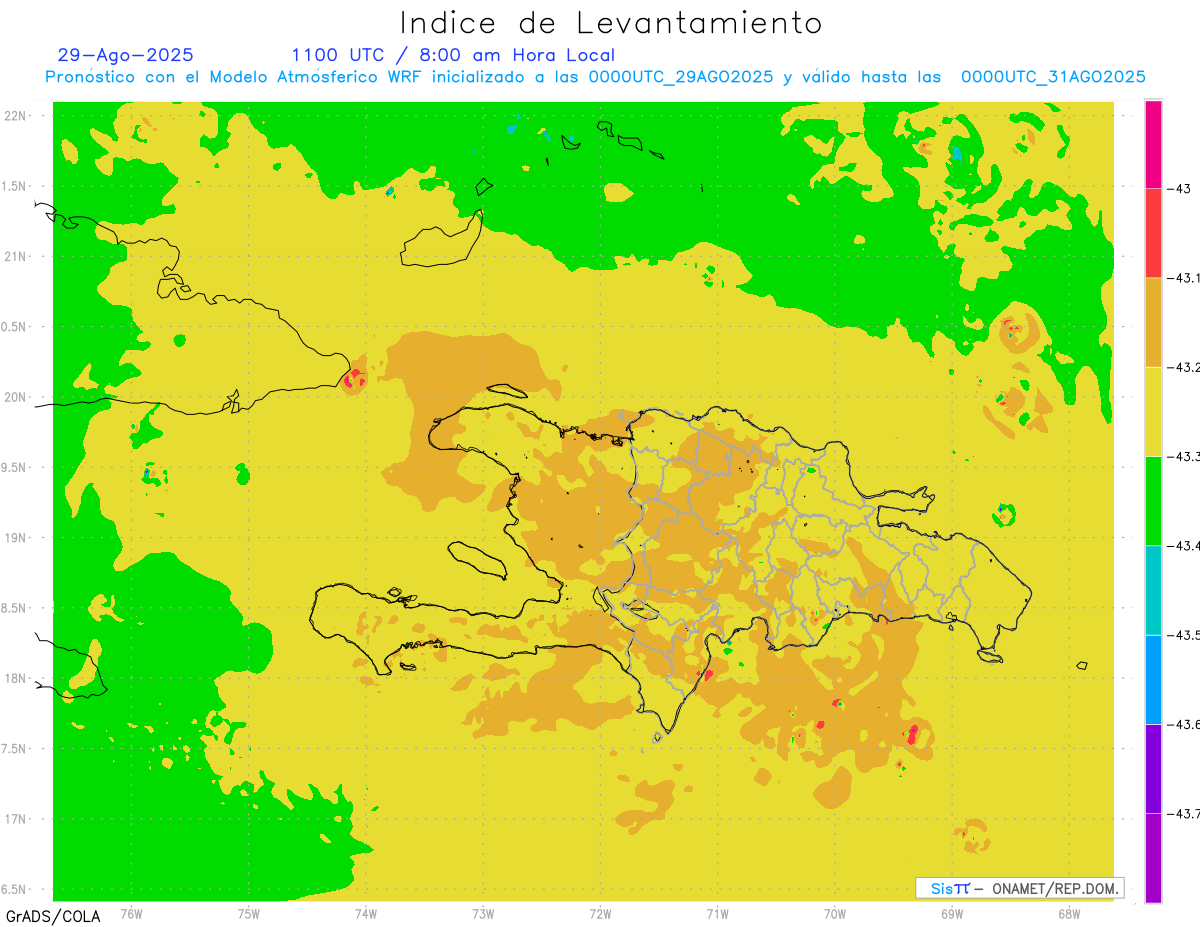Click the '-43.7' legend value
This screenshot has width=1200, height=927.
tap(1183, 813)
